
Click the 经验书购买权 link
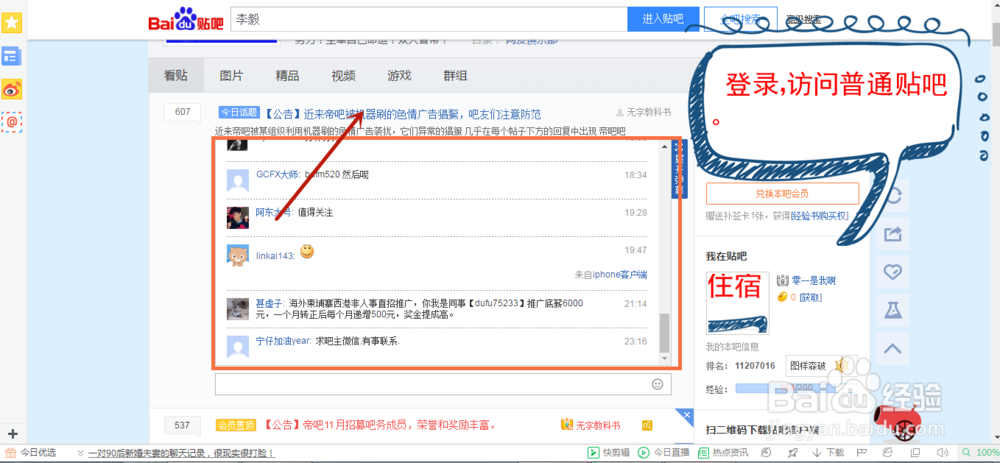820,215
